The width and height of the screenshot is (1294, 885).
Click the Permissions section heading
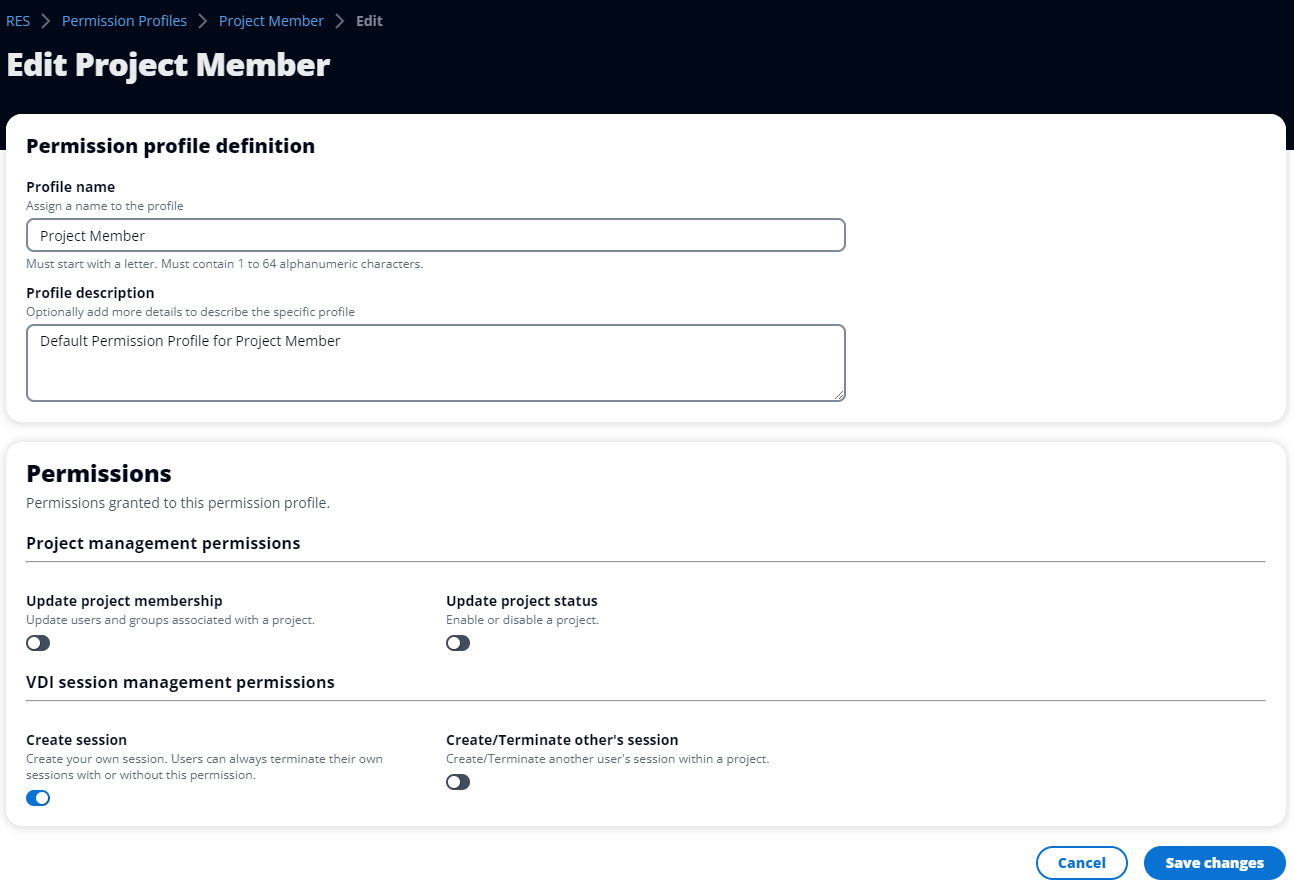(98, 473)
